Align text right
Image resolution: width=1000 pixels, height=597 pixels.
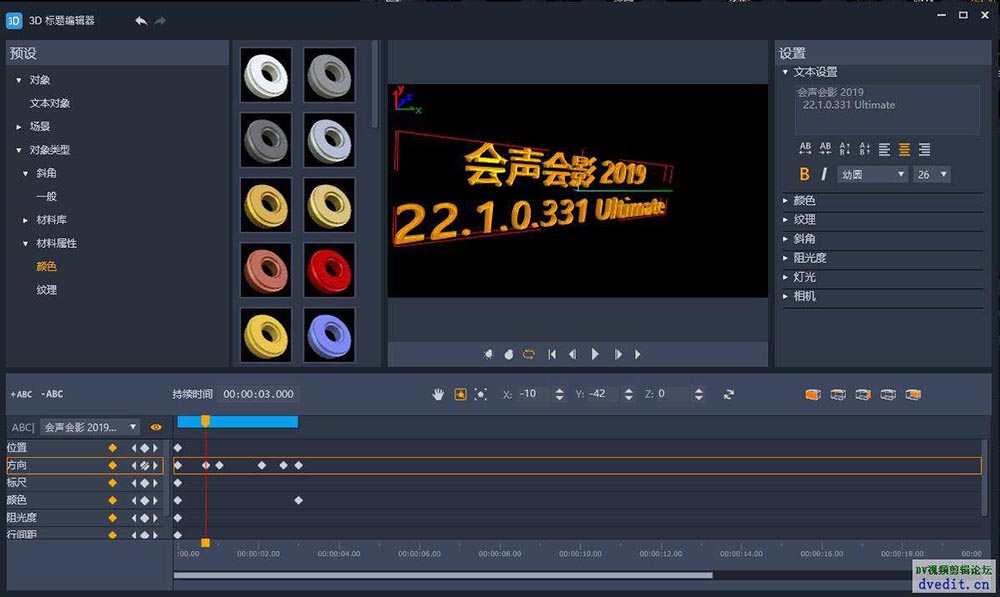(x=924, y=149)
